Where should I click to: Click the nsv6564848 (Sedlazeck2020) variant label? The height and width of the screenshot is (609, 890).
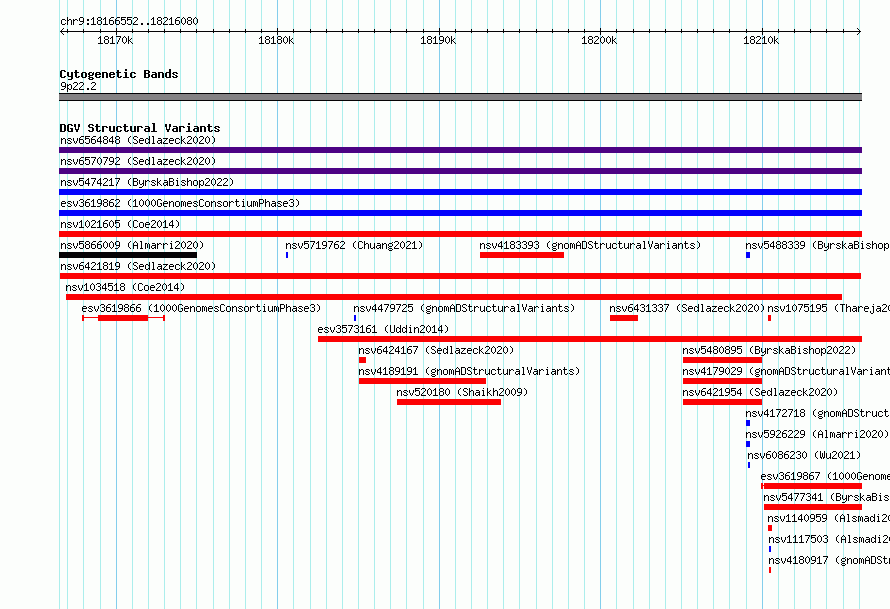tap(138, 140)
